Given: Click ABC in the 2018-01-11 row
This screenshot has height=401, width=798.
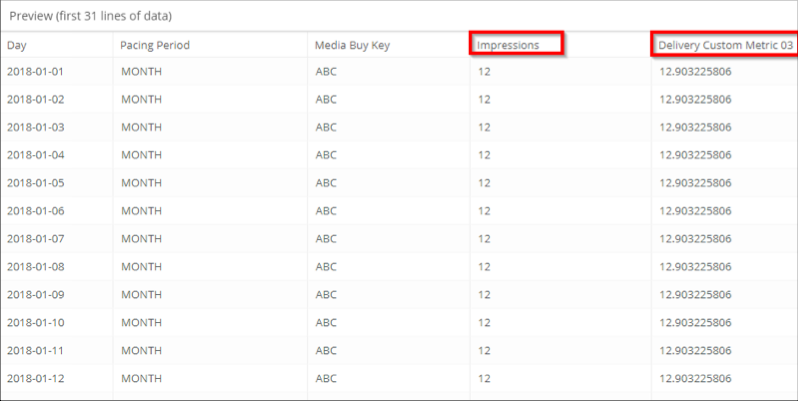Looking at the screenshot, I should [326, 351].
